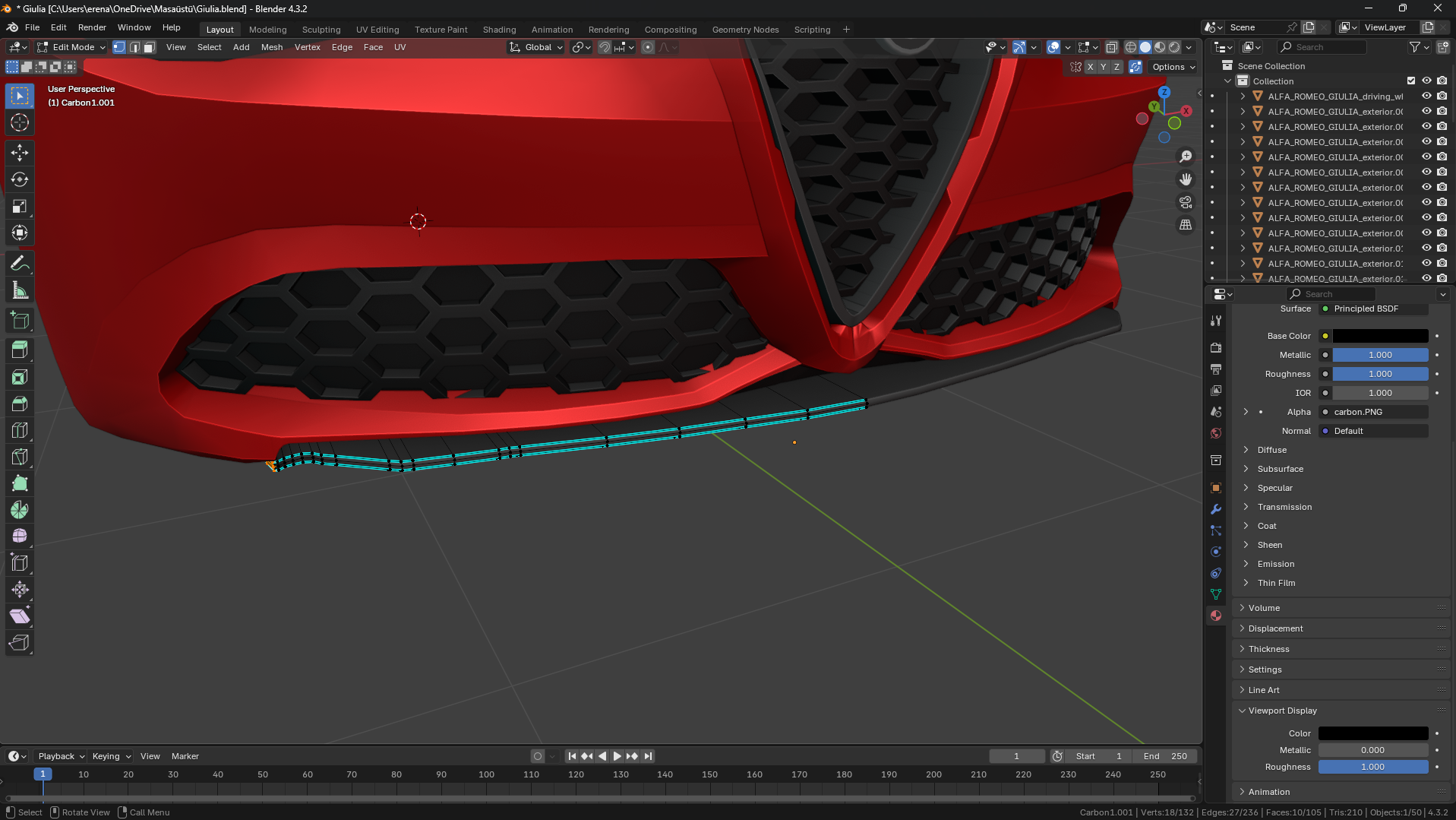Toggle the camera view icon
This screenshot has height=820, width=1456.
(1186, 202)
